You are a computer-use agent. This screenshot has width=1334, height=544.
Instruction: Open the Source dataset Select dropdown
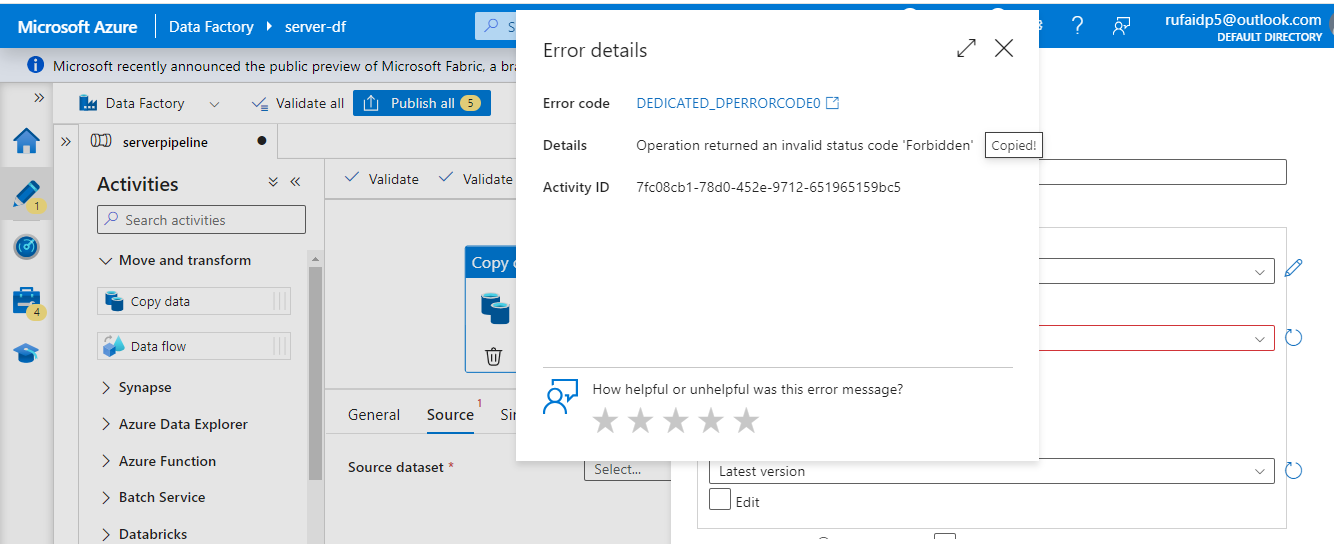[x=626, y=469]
